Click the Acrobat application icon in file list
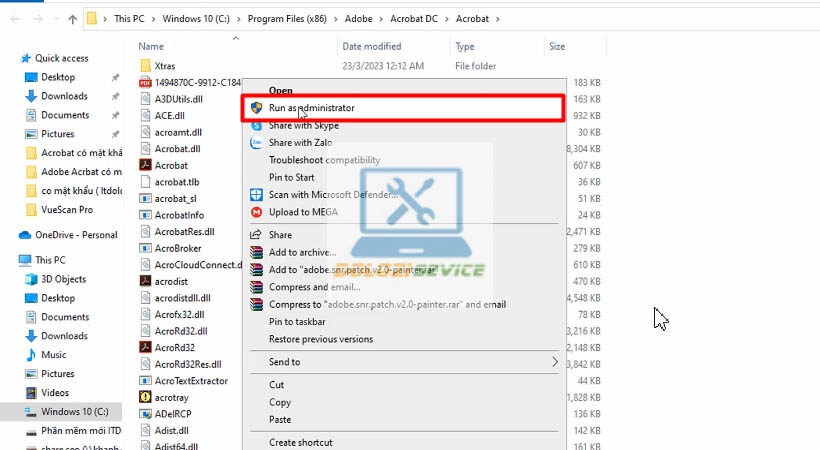This screenshot has width=820, height=450. tap(145, 165)
